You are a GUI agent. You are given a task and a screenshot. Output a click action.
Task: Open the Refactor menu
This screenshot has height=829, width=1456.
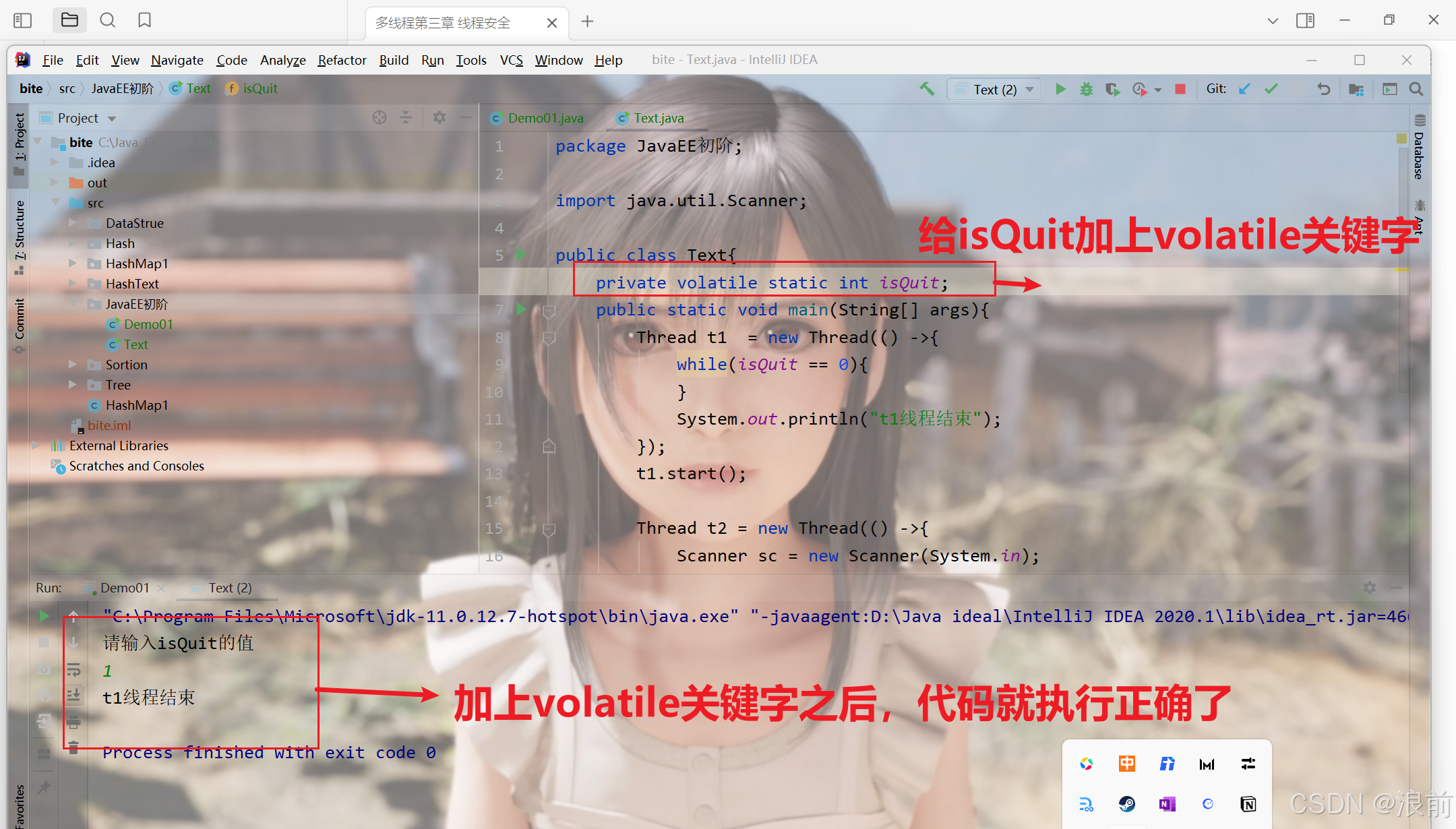[x=342, y=60]
